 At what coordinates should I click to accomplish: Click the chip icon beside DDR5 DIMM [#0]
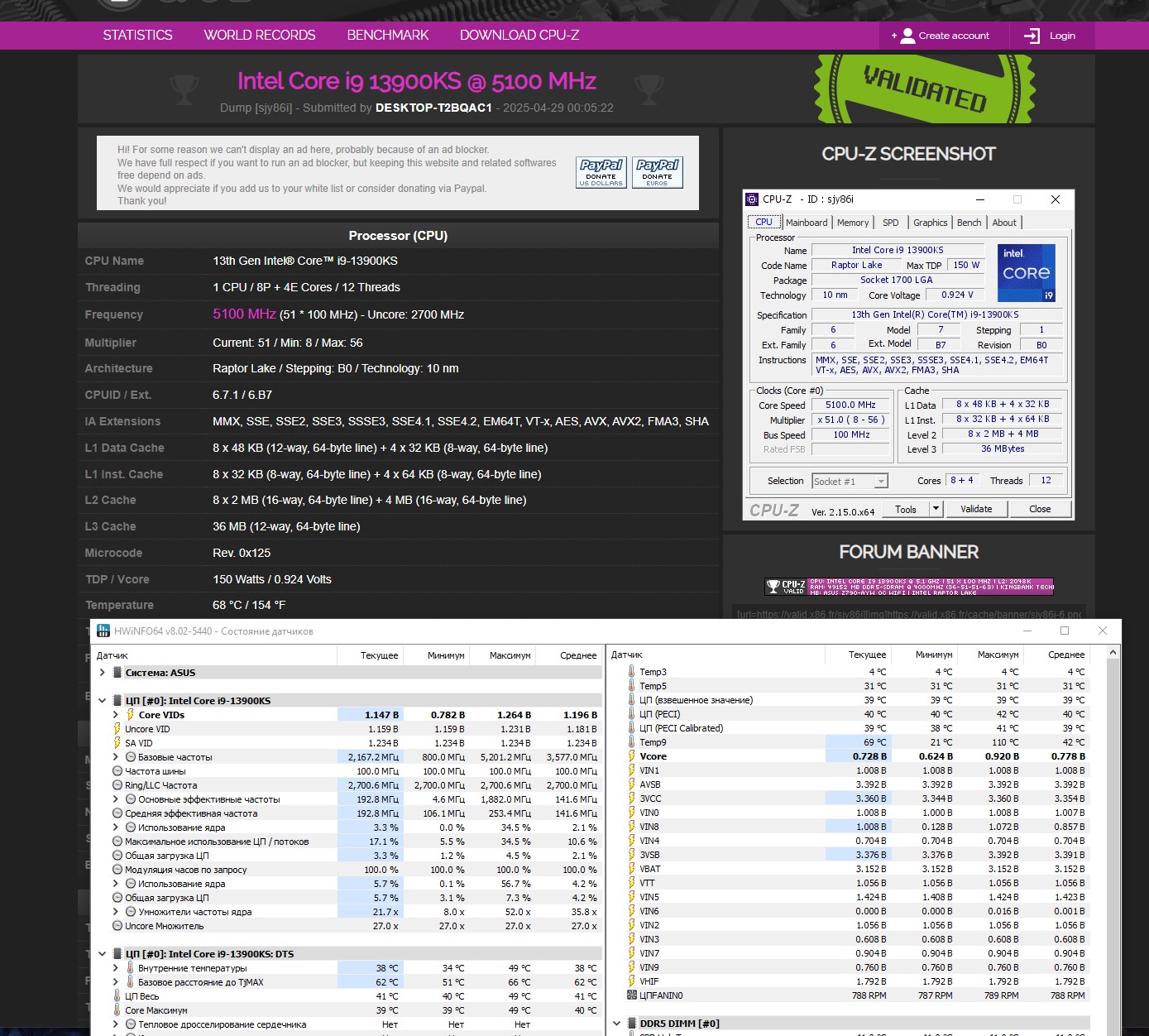pos(632,1024)
